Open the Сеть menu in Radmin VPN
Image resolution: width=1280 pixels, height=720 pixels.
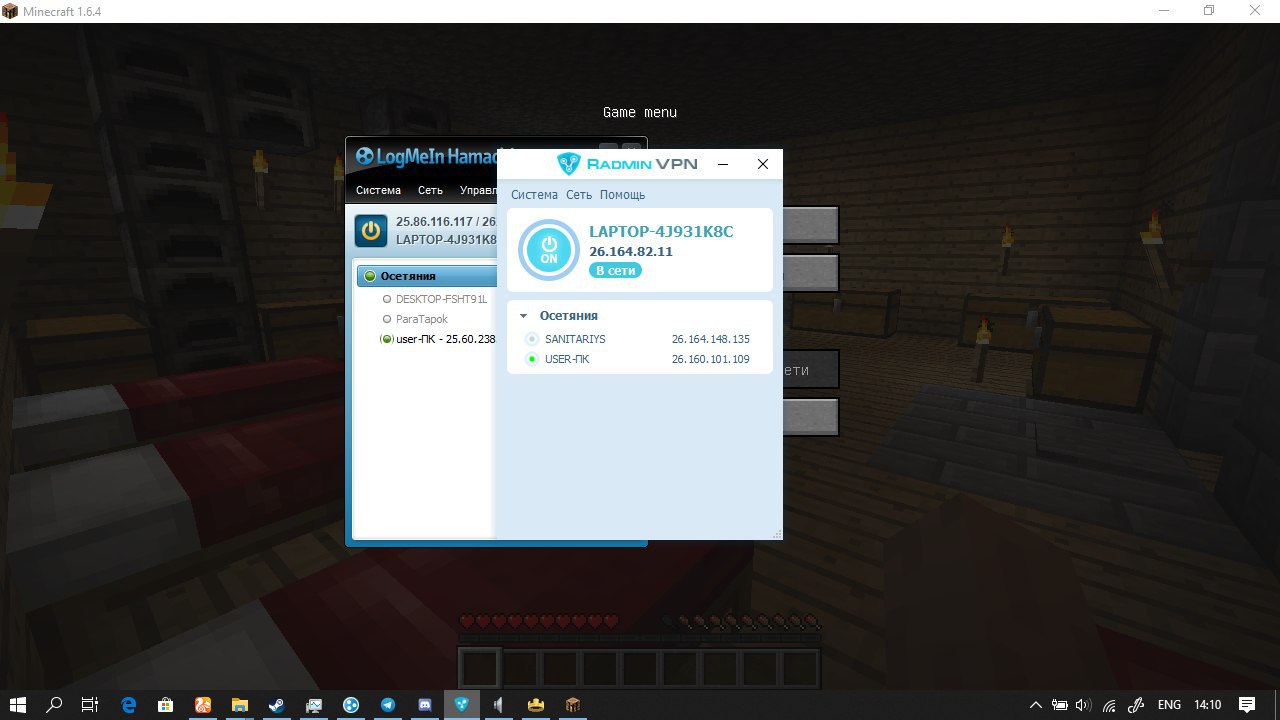pos(579,195)
